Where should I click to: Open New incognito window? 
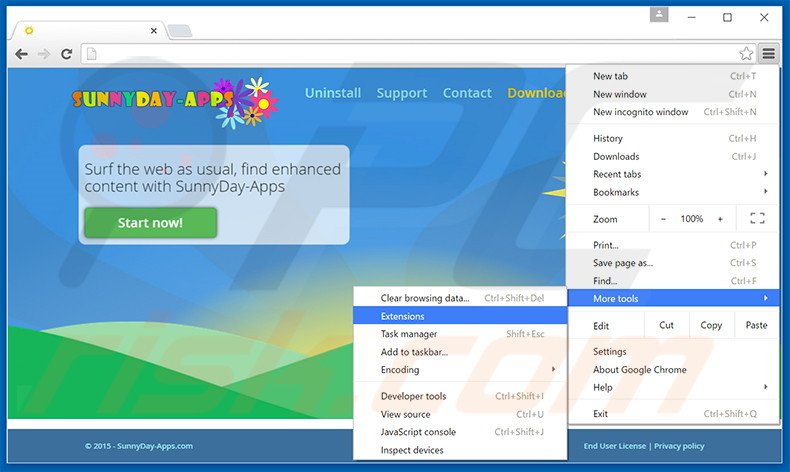(x=674, y=112)
